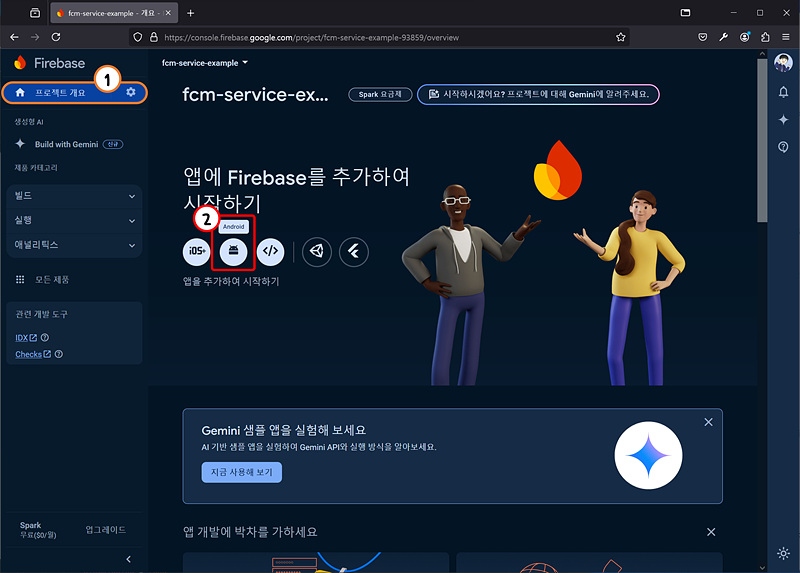
Task: Open the Checks link
Action: tap(33, 354)
